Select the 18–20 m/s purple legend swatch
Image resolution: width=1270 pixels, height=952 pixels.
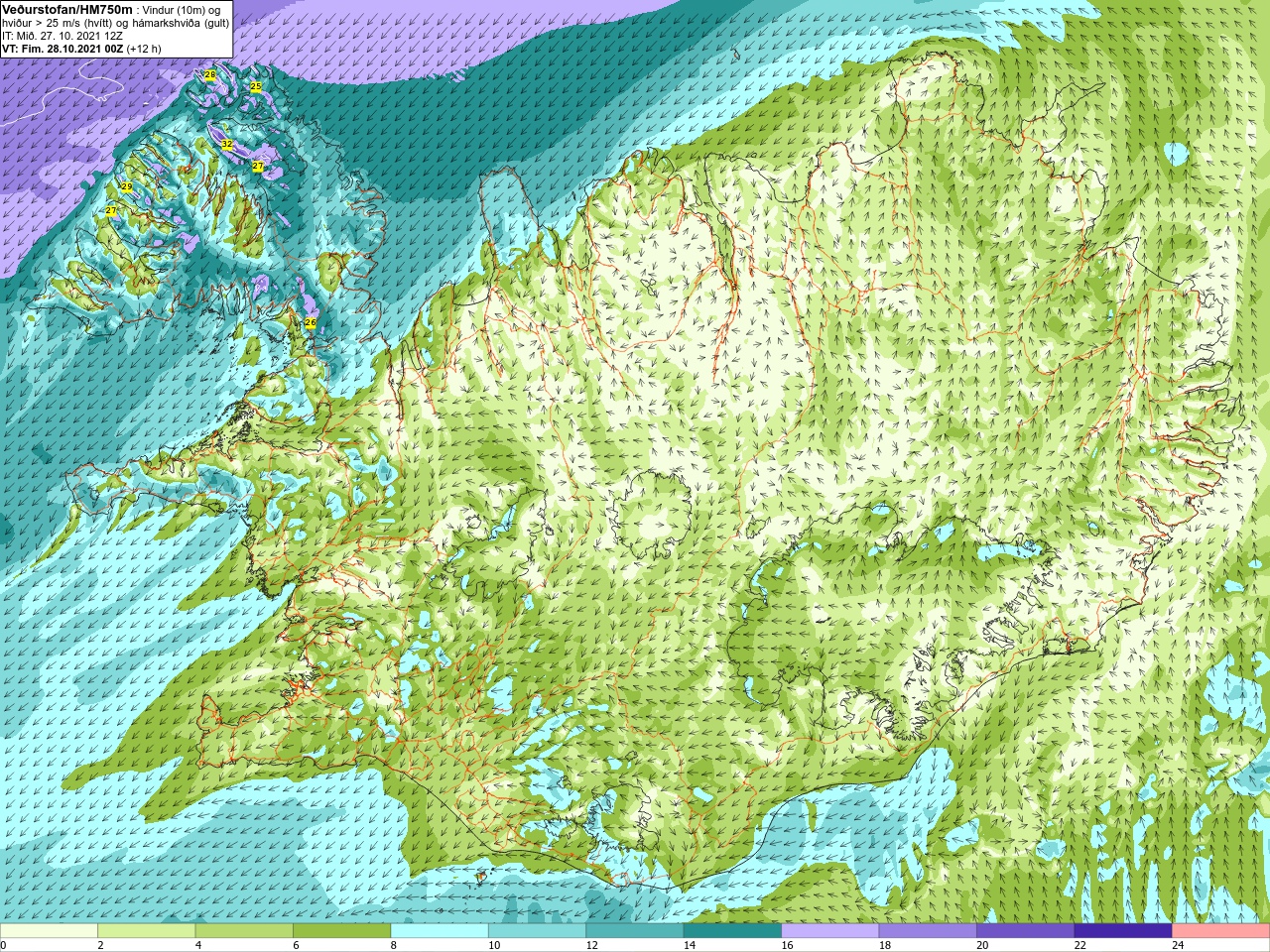[929, 931]
